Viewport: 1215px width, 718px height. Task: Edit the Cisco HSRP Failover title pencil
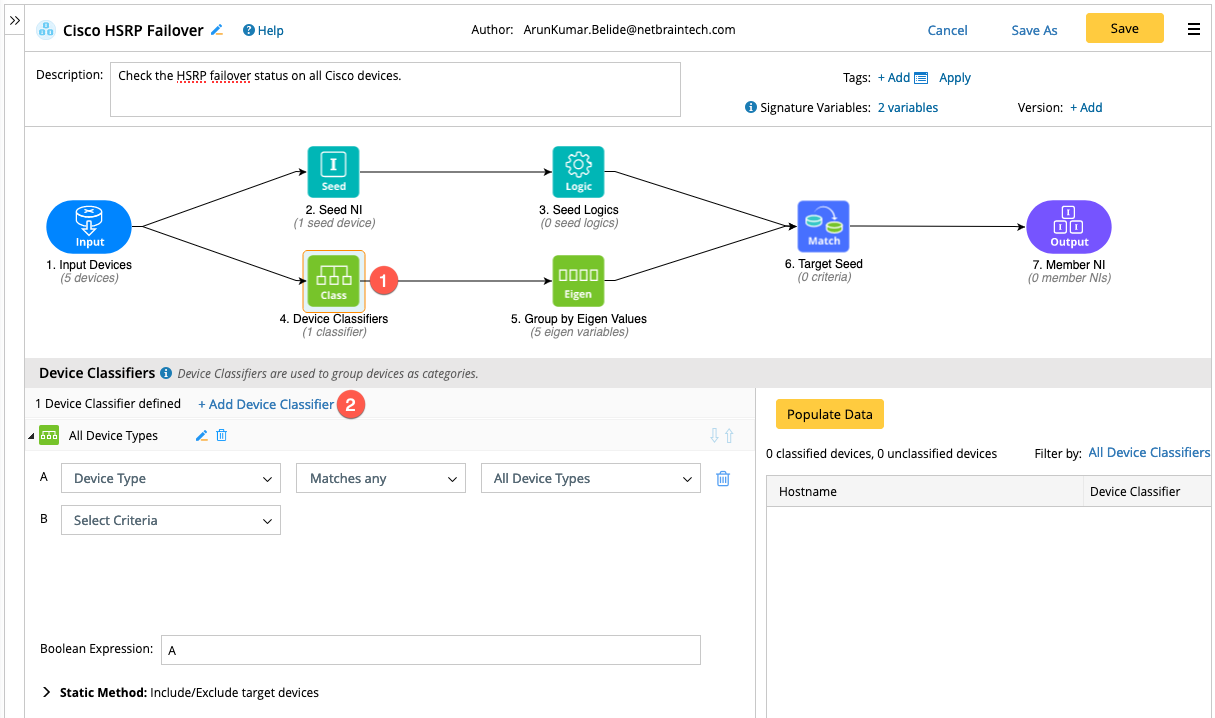[x=217, y=30]
